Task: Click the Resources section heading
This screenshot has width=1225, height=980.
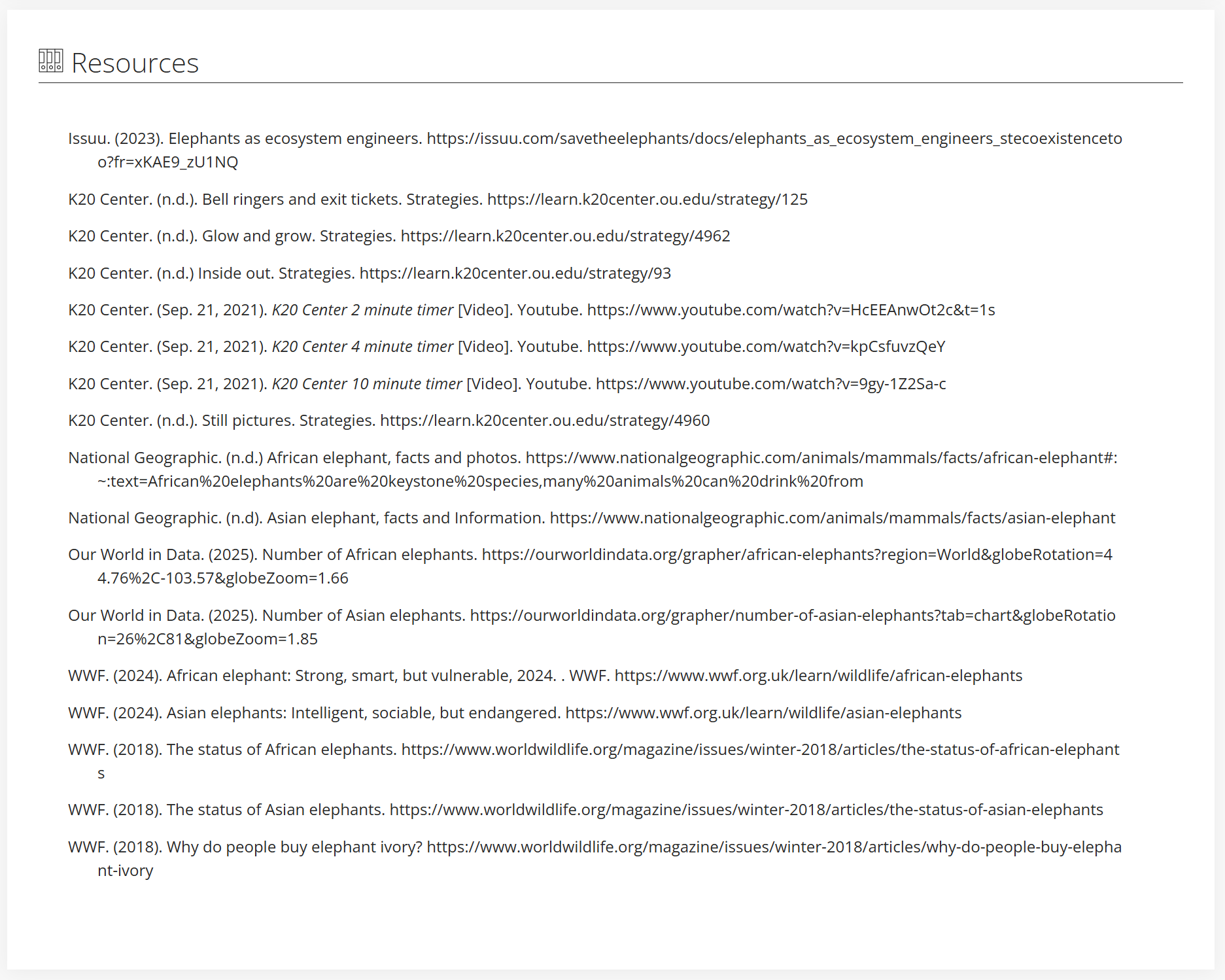Action: (x=135, y=63)
